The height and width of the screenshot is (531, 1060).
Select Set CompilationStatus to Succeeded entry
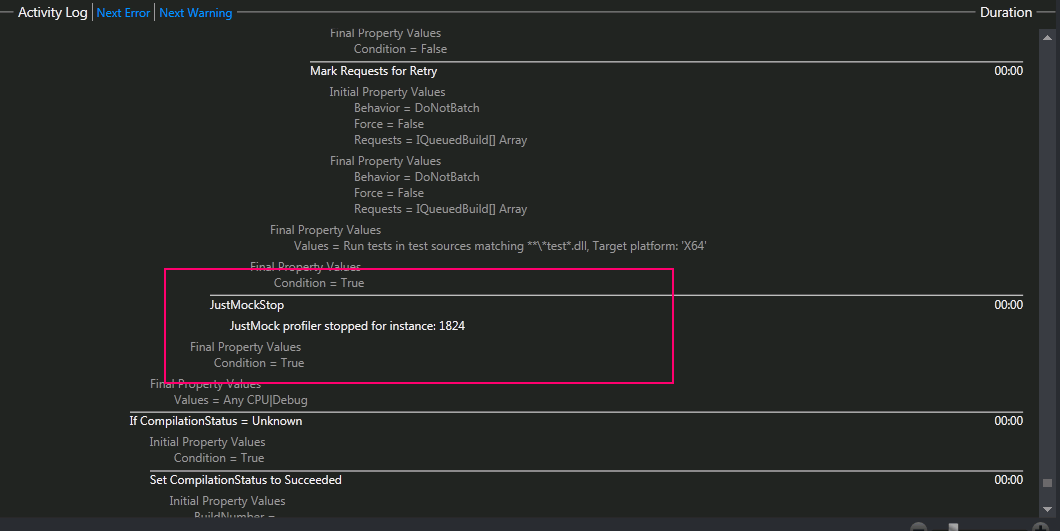245,480
